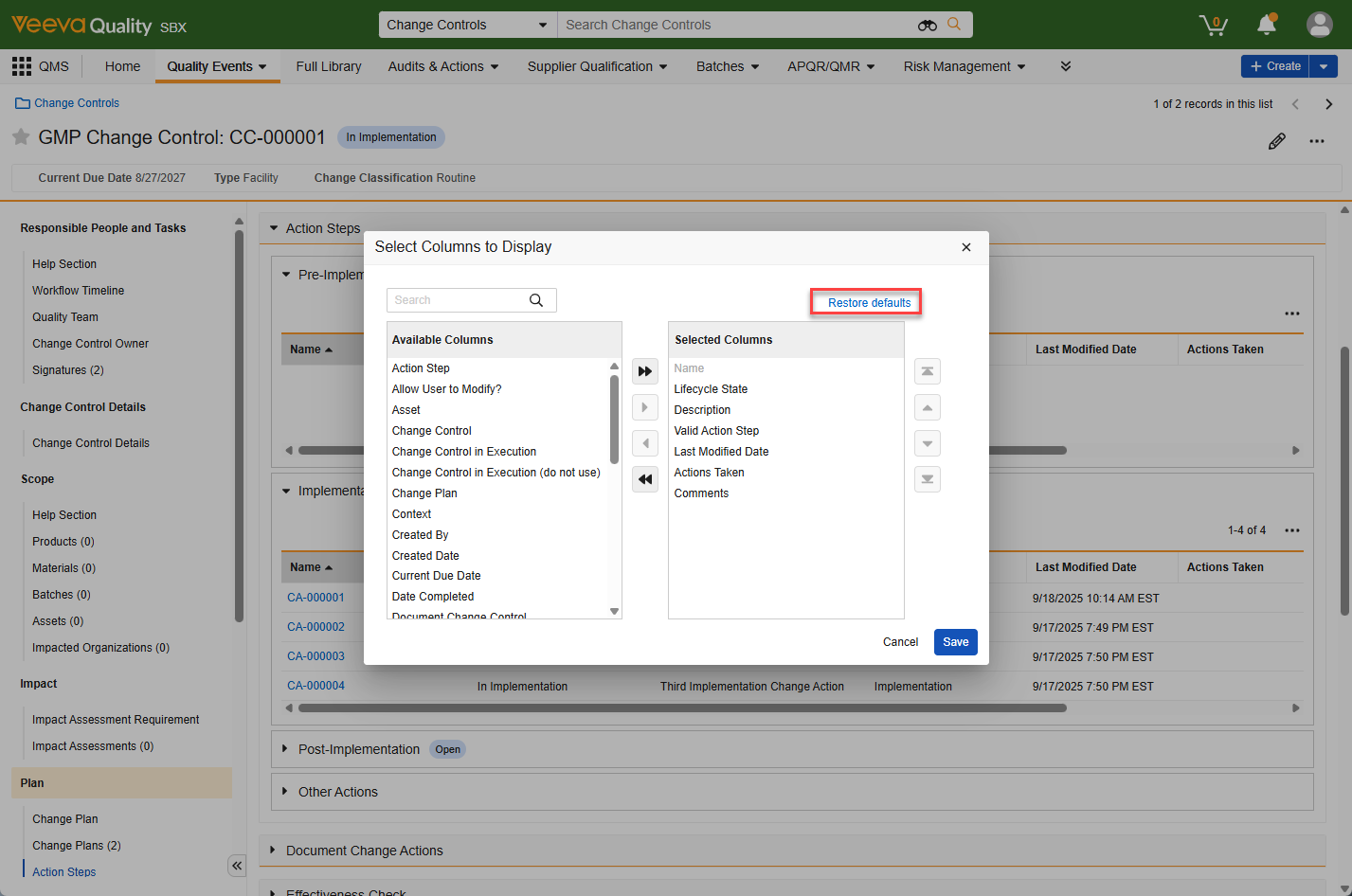Viewport: 1352px width, 896px height.
Task: Open the notifications bell
Action: coord(1266,25)
